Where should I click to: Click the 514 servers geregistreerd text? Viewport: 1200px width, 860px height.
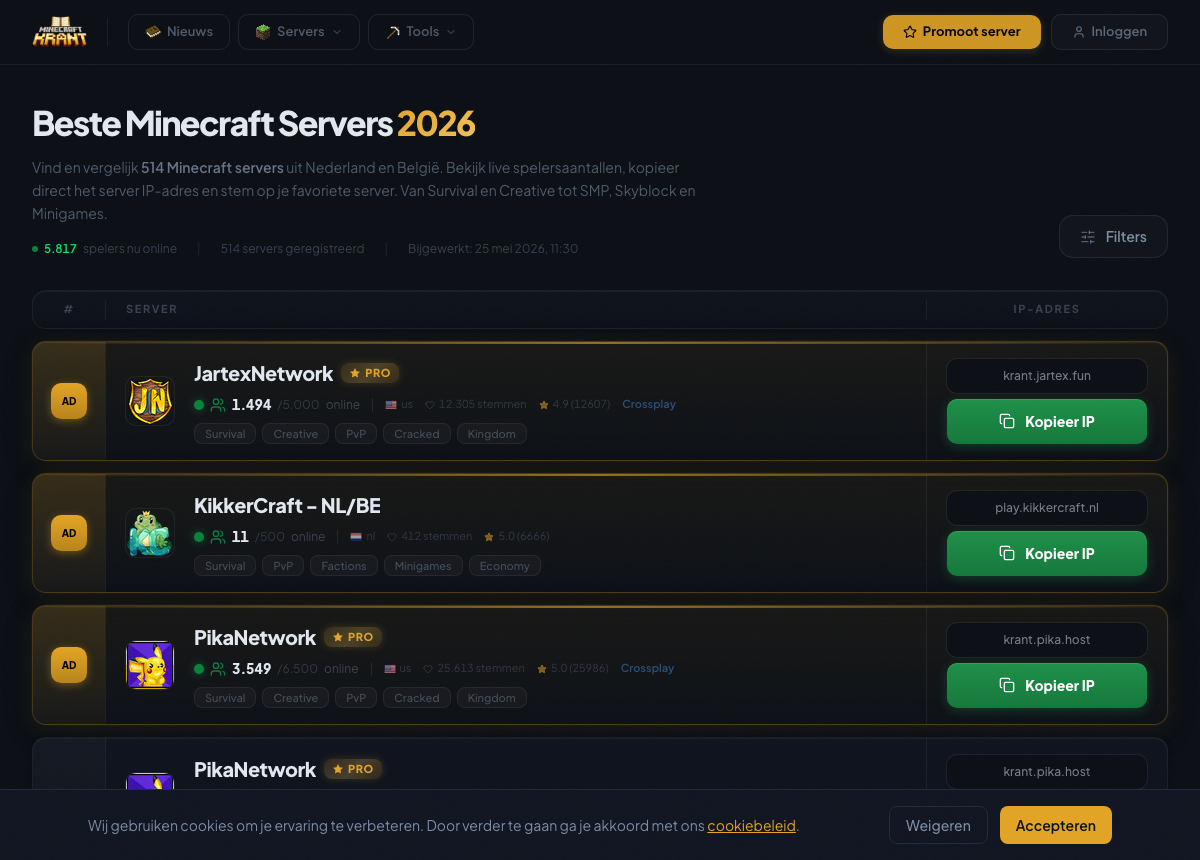click(x=293, y=249)
